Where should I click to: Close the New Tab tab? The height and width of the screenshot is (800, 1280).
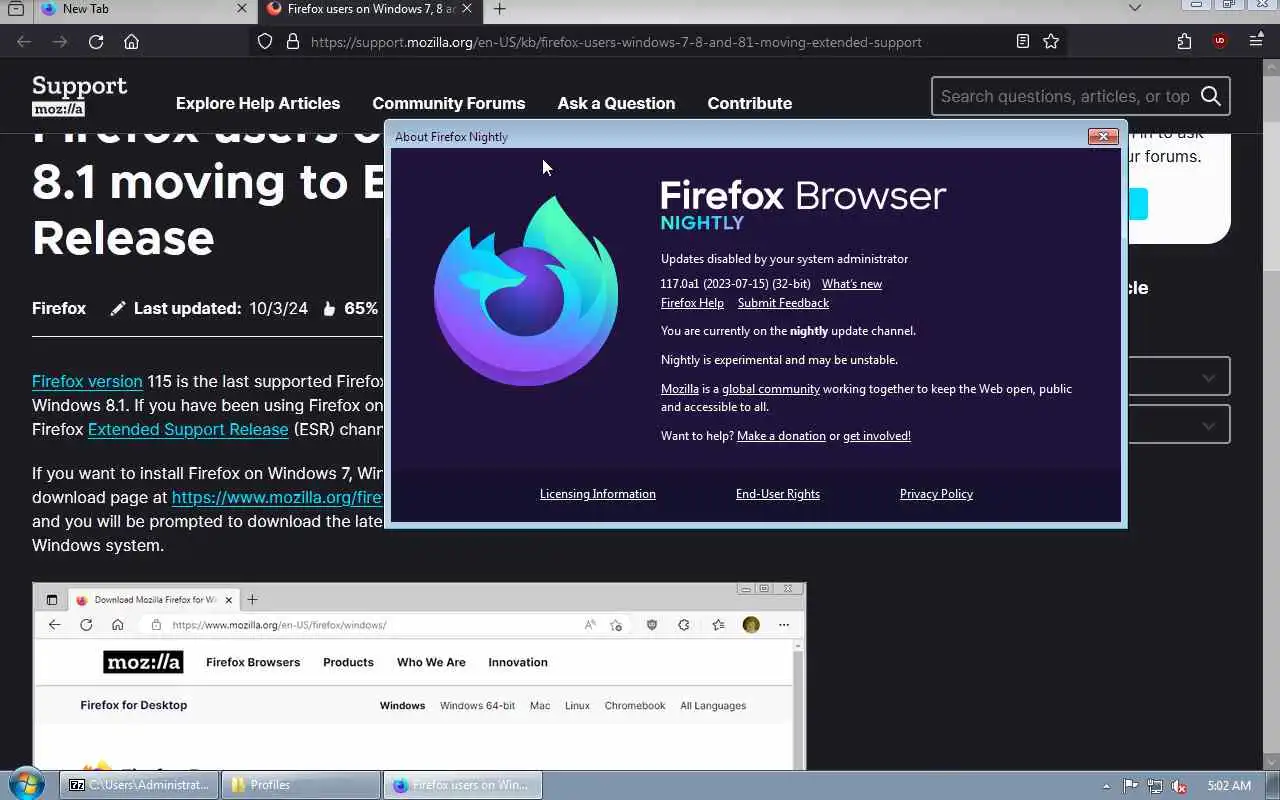(x=242, y=9)
